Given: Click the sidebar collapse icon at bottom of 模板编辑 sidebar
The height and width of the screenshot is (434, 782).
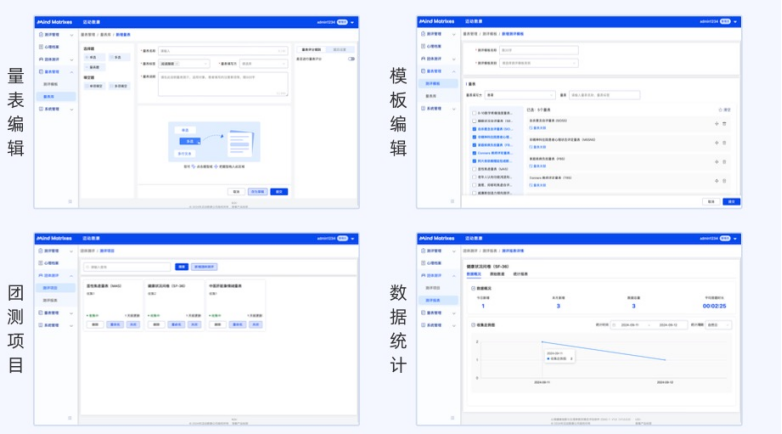Looking at the screenshot, I should click(x=452, y=201).
